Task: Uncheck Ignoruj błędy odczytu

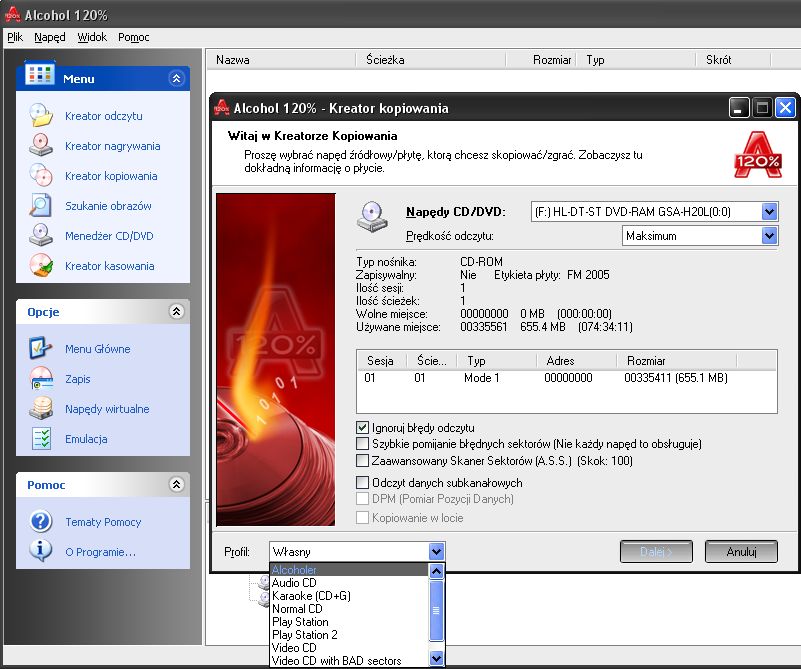Action: pyautogui.click(x=362, y=427)
